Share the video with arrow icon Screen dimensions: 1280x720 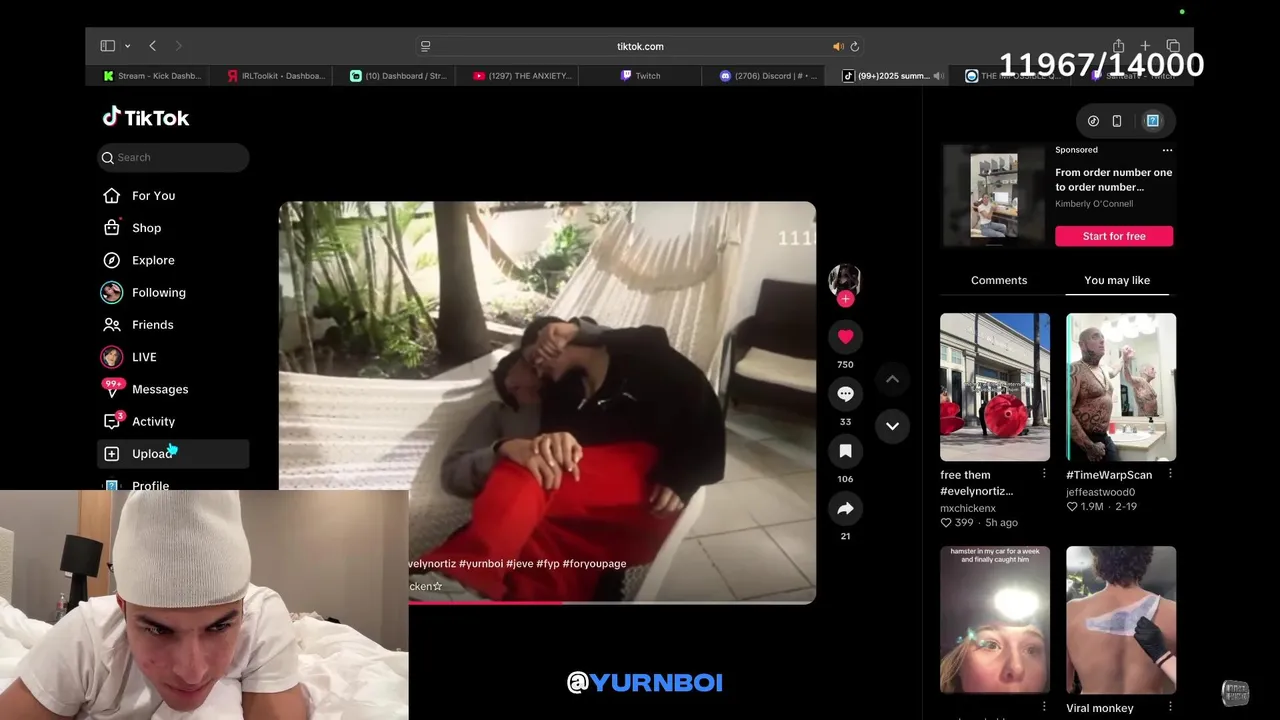pyautogui.click(x=845, y=509)
